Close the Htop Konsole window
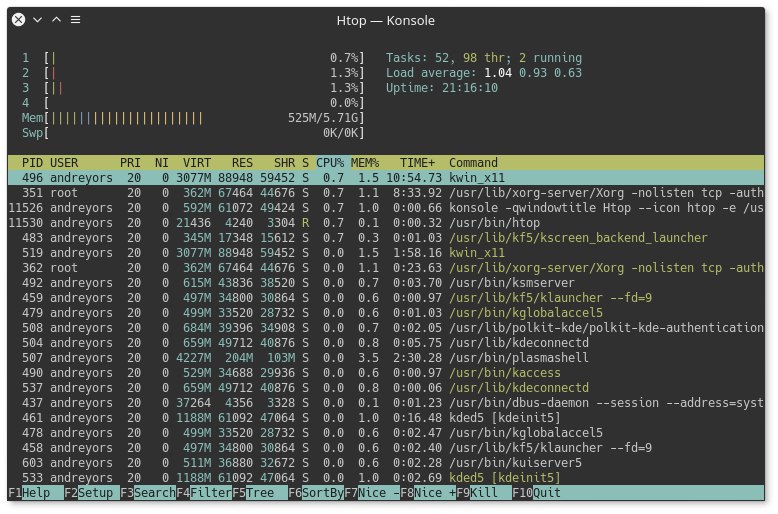This screenshot has height=514, width=778. (x=18, y=20)
